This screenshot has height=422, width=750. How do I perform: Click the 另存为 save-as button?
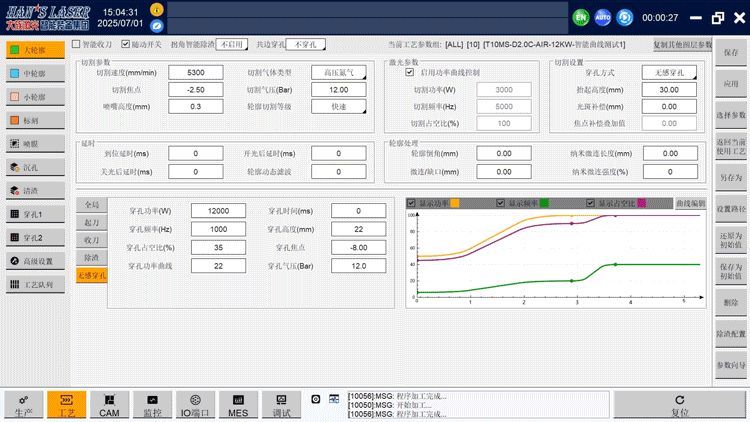[x=731, y=178]
